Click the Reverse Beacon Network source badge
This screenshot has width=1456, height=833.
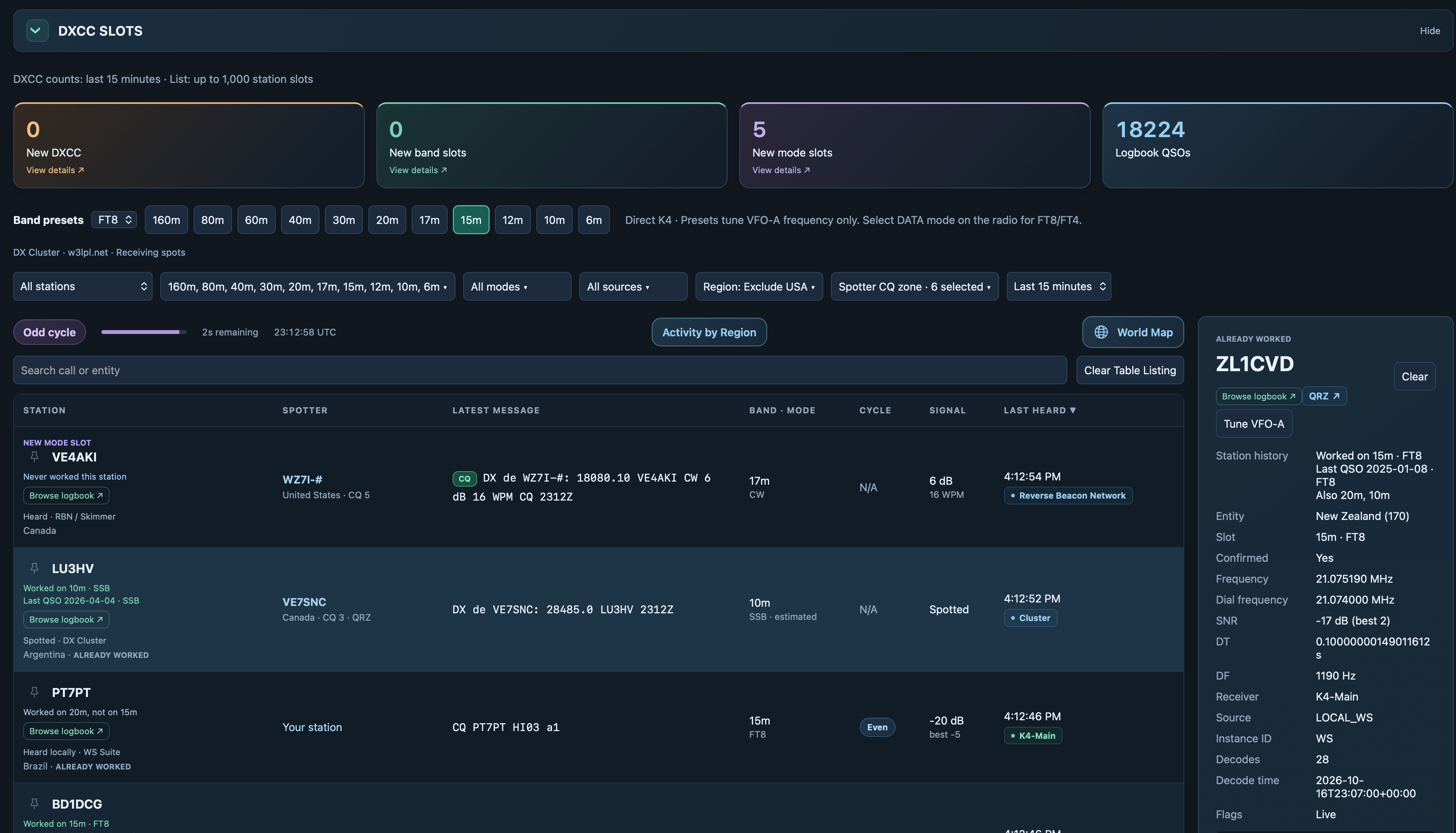click(x=1068, y=496)
